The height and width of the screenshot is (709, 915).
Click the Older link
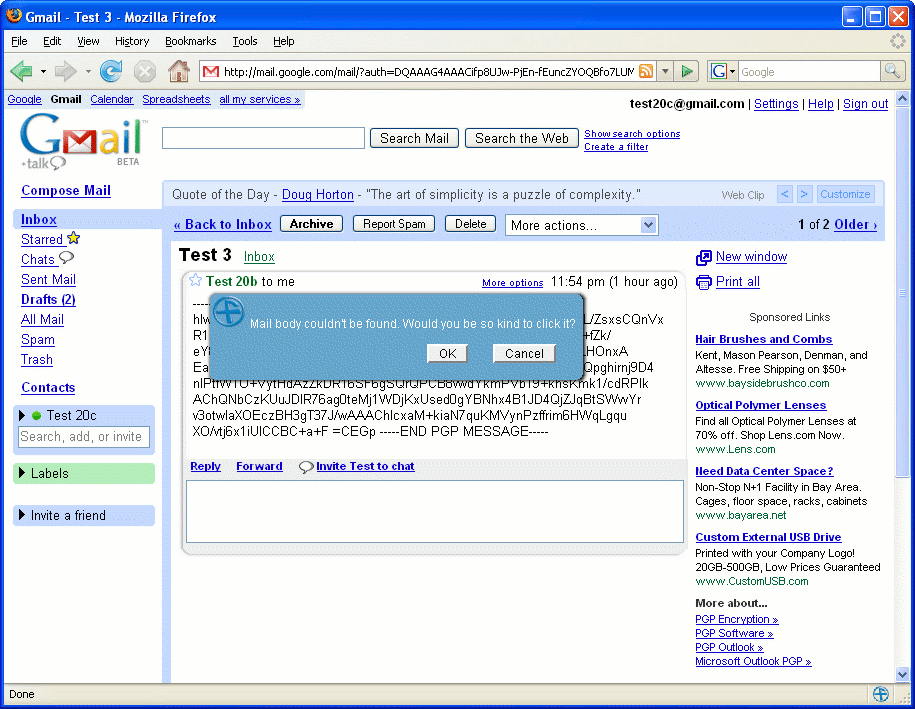(x=855, y=225)
